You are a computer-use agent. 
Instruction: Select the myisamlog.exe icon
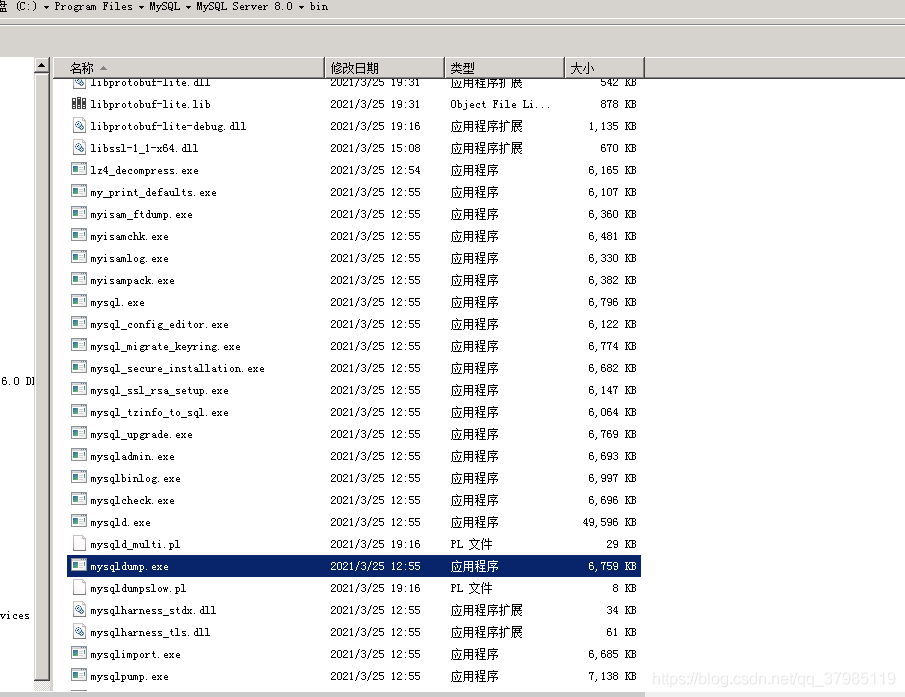[x=79, y=257]
